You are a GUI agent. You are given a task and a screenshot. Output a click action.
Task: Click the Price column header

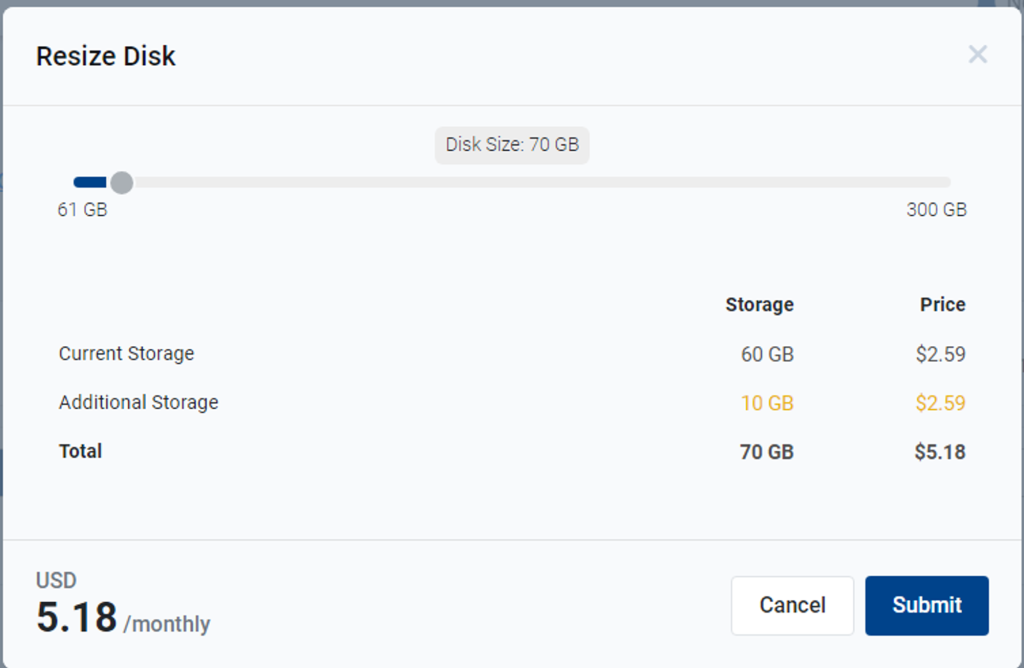tap(942, 304)
